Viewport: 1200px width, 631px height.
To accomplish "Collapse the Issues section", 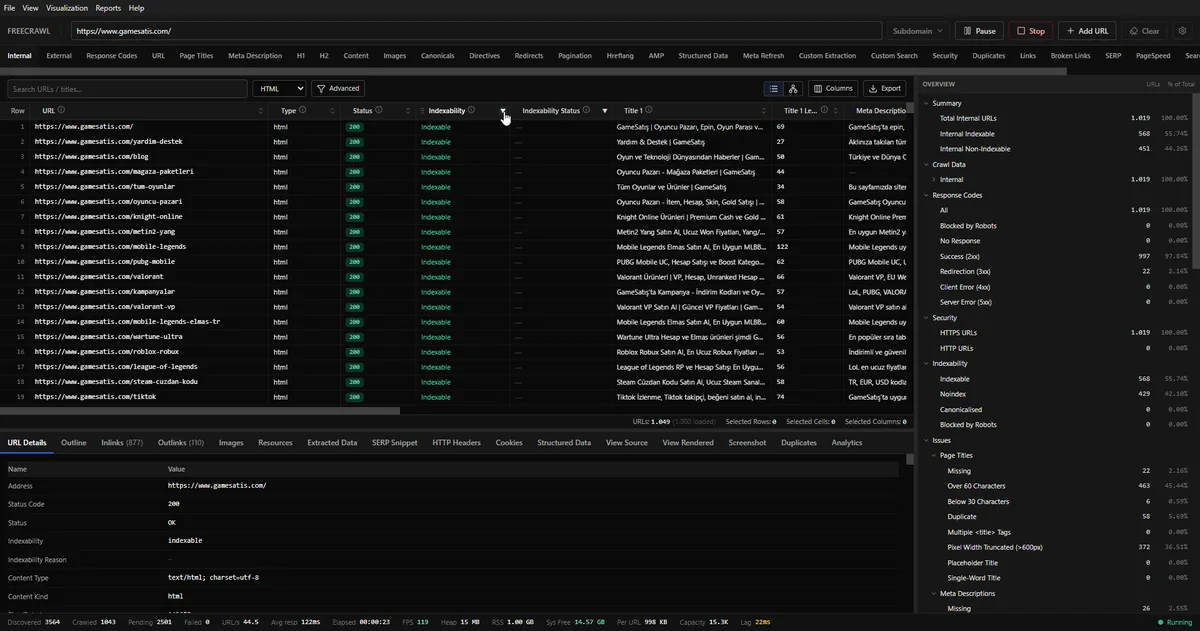I will click(x=926, y=440).
